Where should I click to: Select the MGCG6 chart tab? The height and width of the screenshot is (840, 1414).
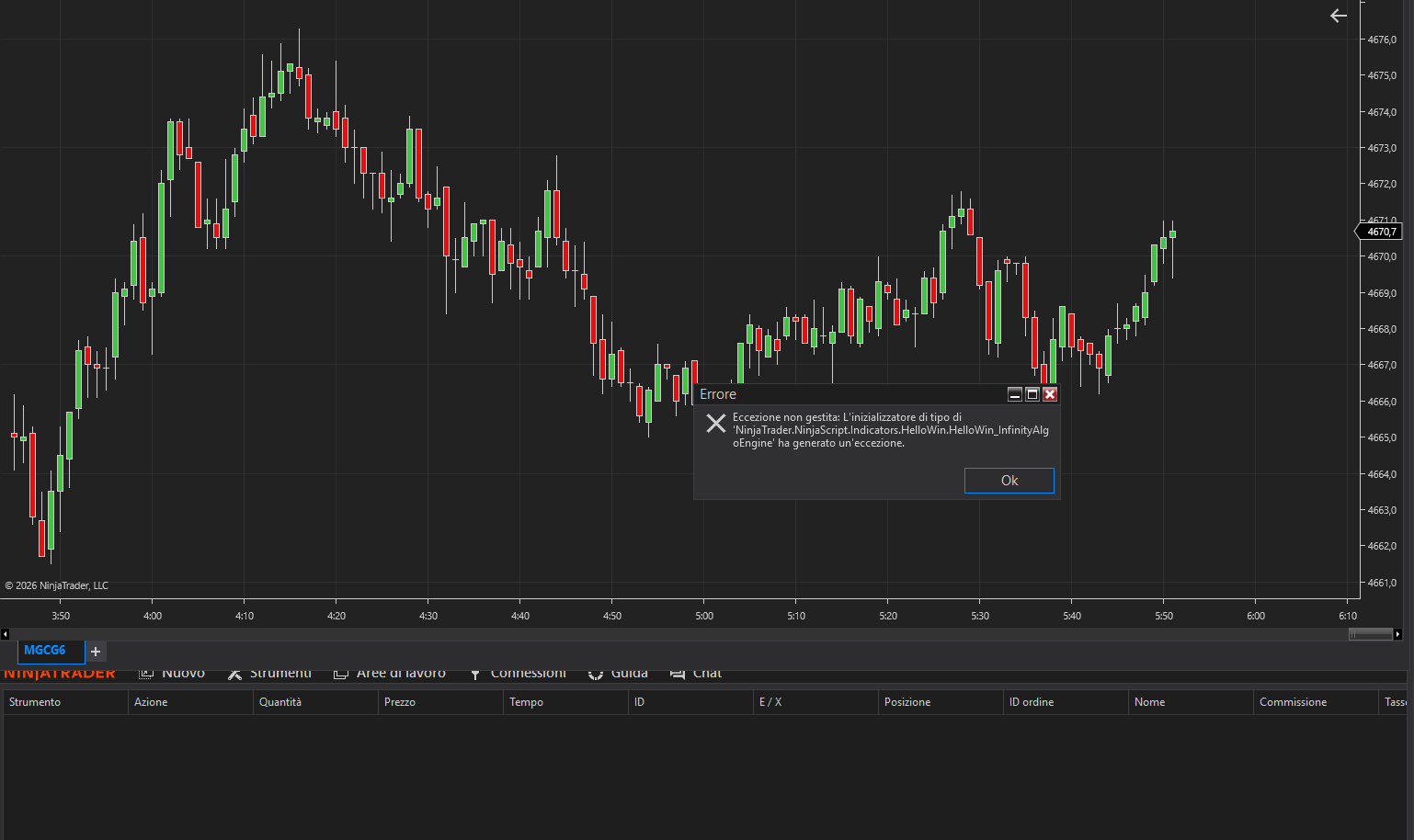(45, 651)
